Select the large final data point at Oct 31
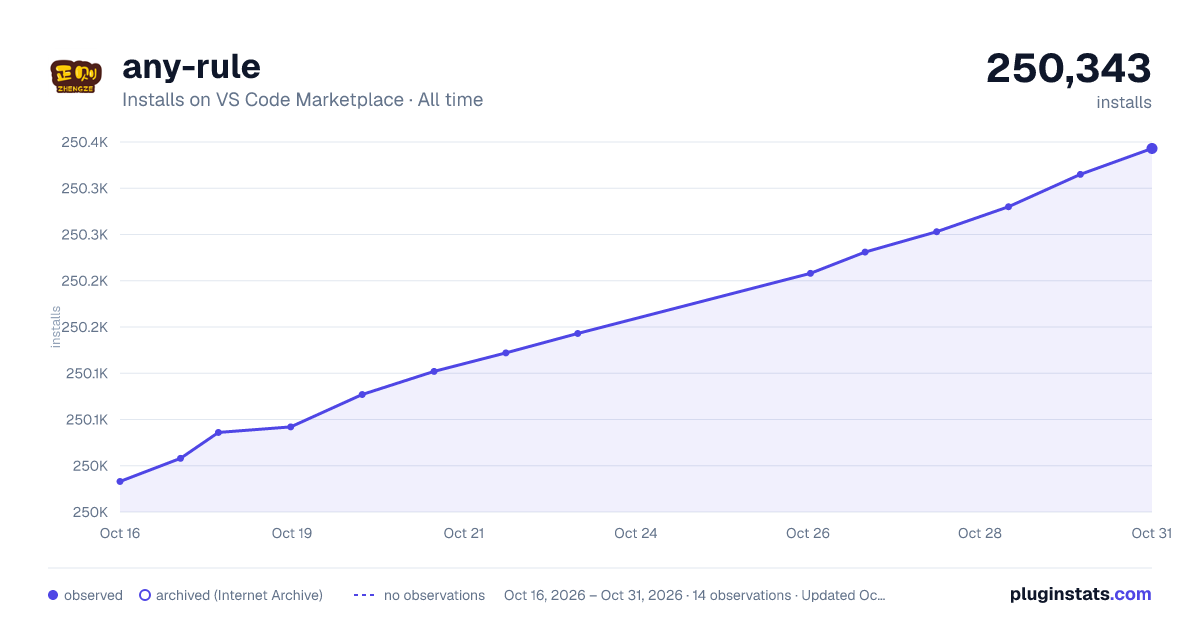The image size is (1200, 630). pos(1152,149)
